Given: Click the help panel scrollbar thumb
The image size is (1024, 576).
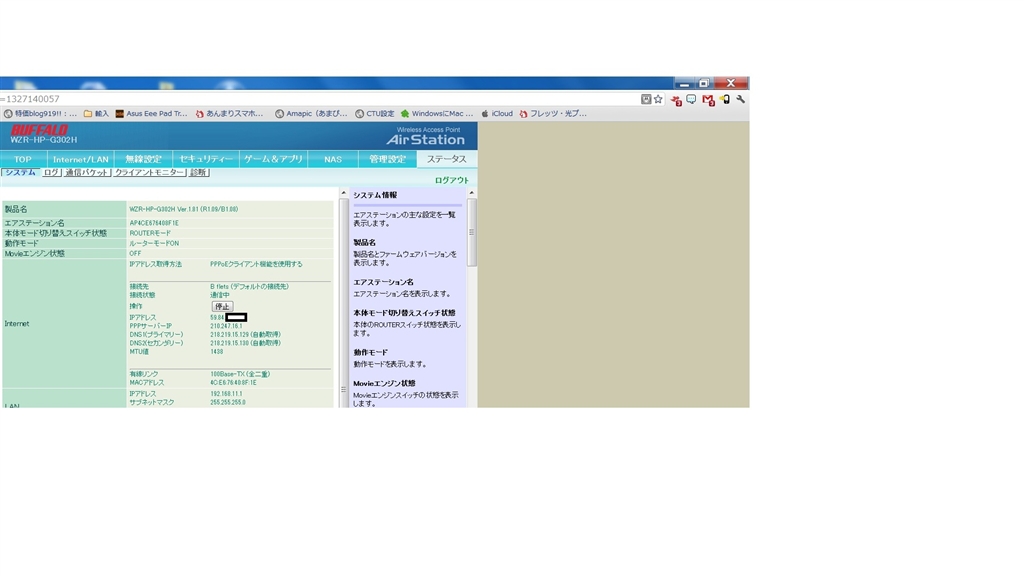Looking at the screenshot, I should [x=472, y=232].
